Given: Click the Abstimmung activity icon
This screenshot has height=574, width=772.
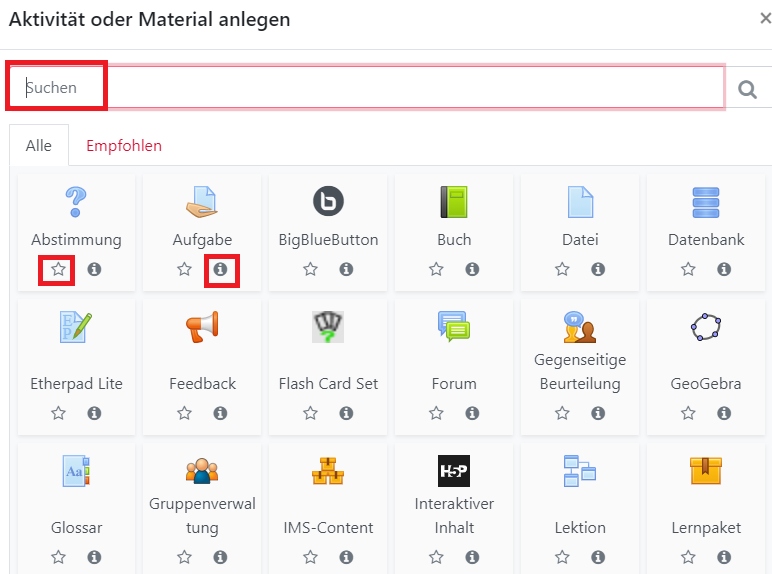Looking at the screenshot, I should [76, 202].
